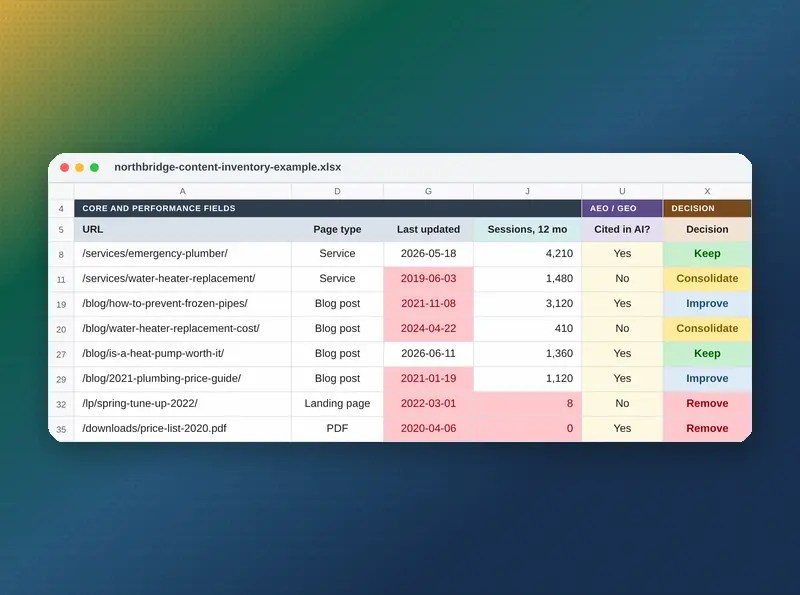The height and width of the screenshot is (595, 800).
Task: Click Keep decision for heat-pump row
Action: pyautogui.click(x=707, y=354)
